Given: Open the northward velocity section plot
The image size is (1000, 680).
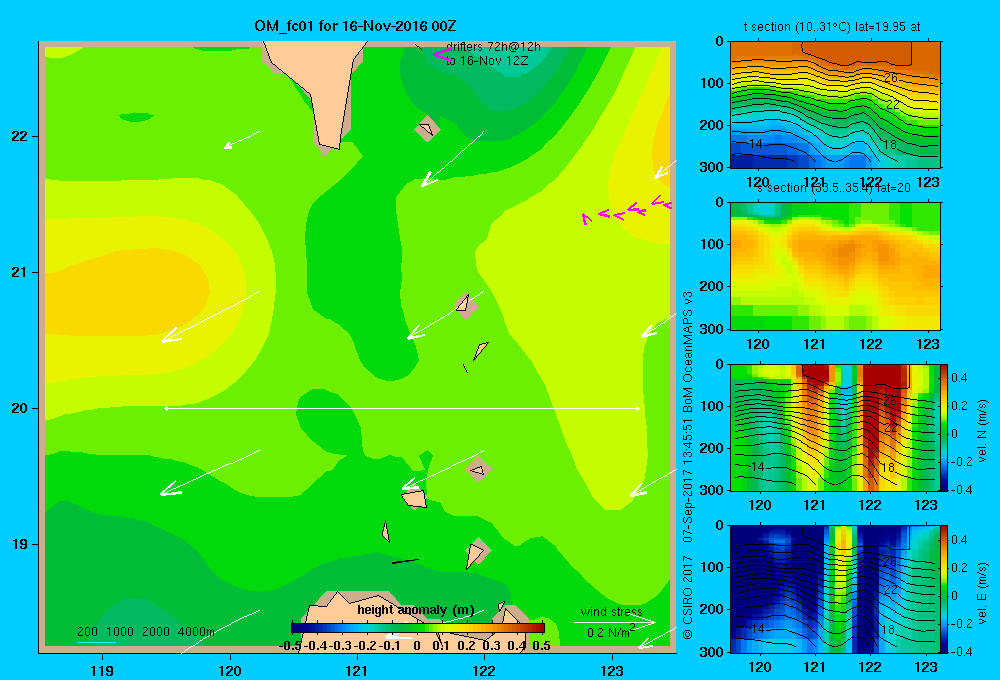Looking at the screenshot, I should pyautogui.click(x=835, y=427).
